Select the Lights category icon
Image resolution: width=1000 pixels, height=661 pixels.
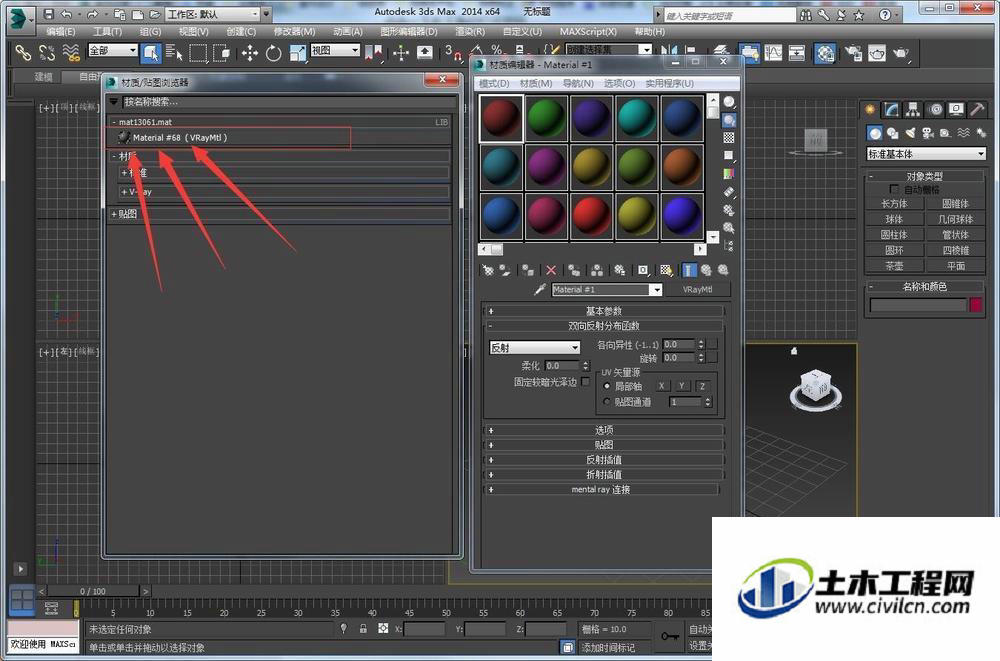coord(910,133)
